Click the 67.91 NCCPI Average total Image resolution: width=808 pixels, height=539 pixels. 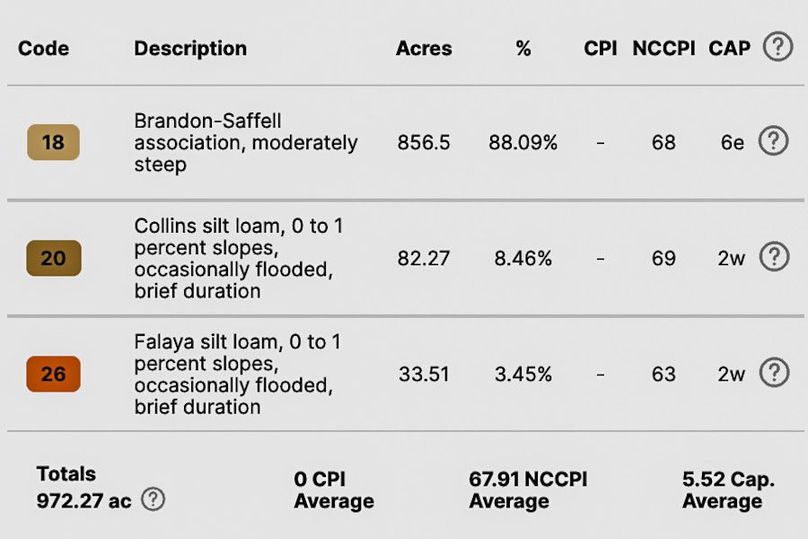tap(528, 490)
